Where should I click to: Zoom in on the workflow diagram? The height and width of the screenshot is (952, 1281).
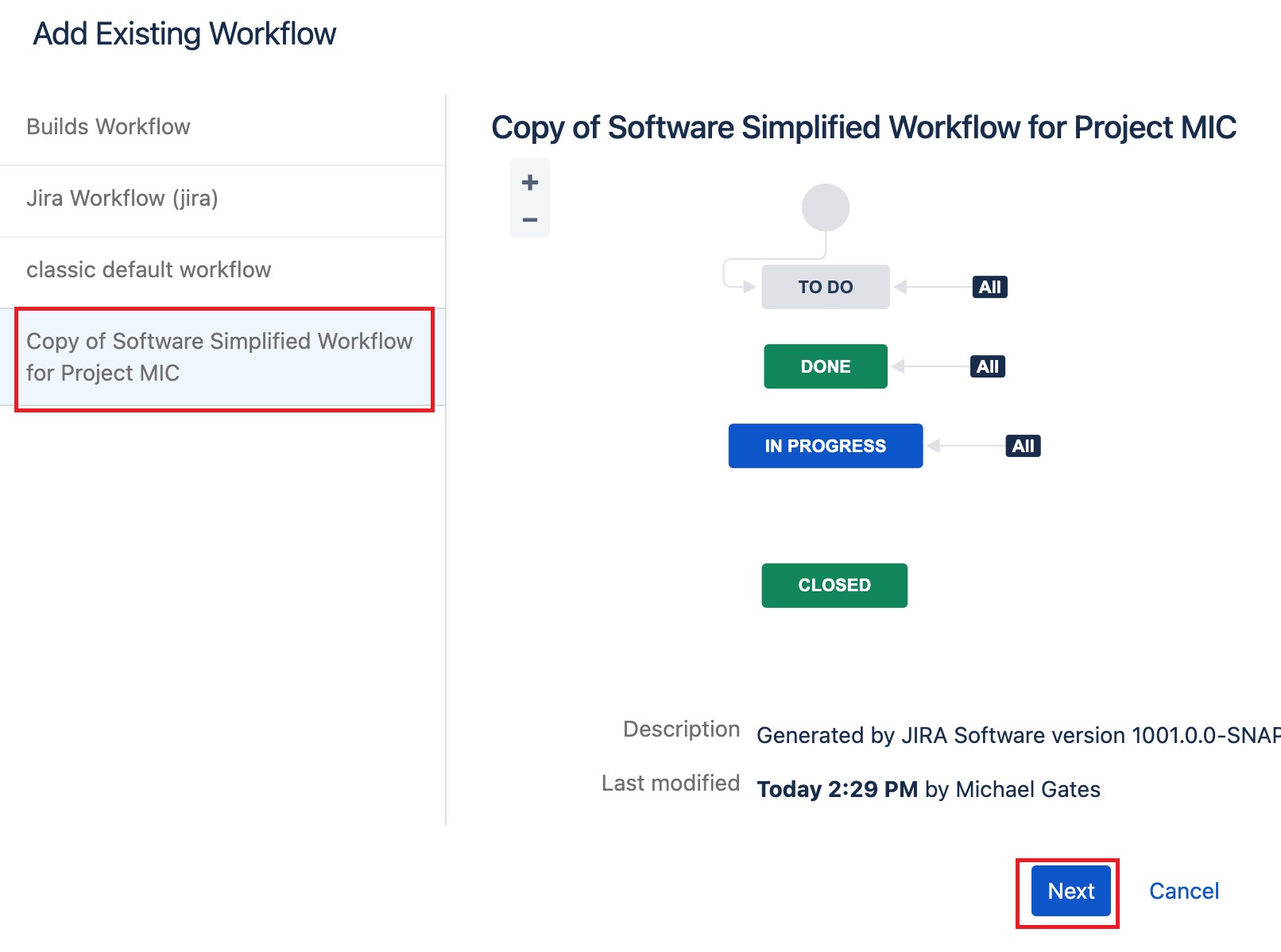(528, 181)
